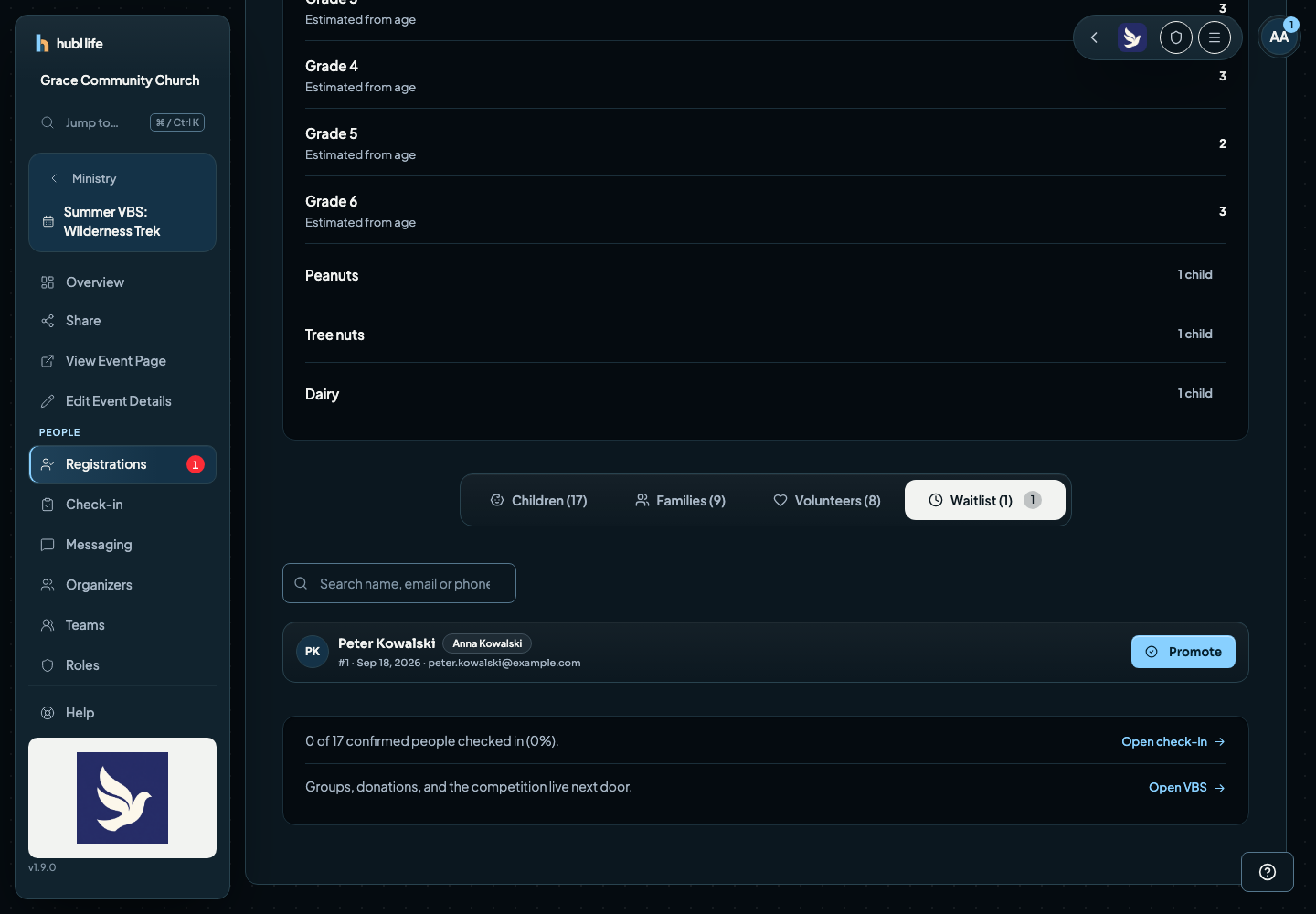Viewport: 1316px width, 914px height.
Task: Click the Share icon in sidebar
Action: point(48,321)
